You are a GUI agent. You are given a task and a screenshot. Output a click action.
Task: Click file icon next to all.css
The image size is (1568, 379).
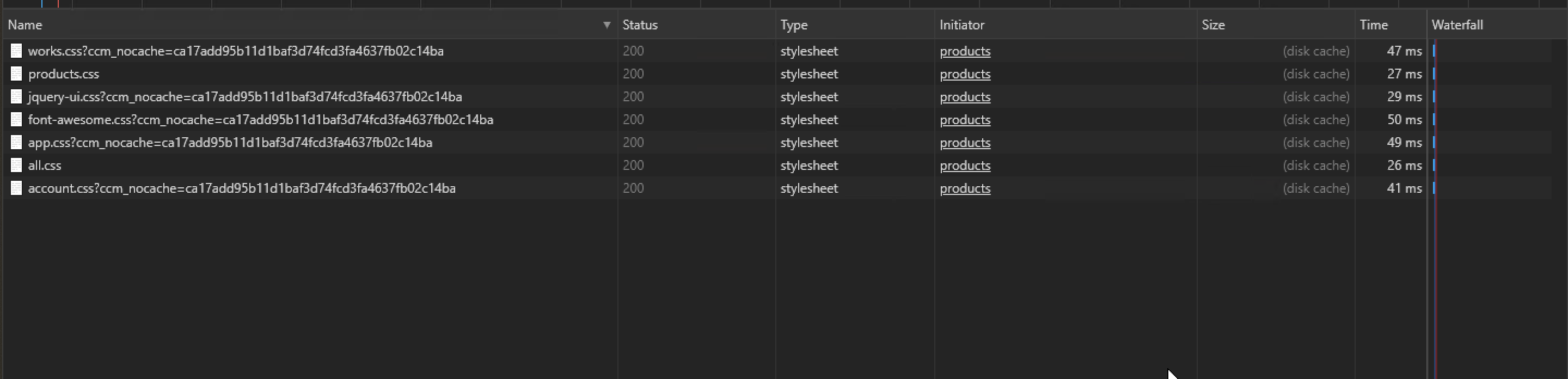pyautogui.click(x=16, y=166)
